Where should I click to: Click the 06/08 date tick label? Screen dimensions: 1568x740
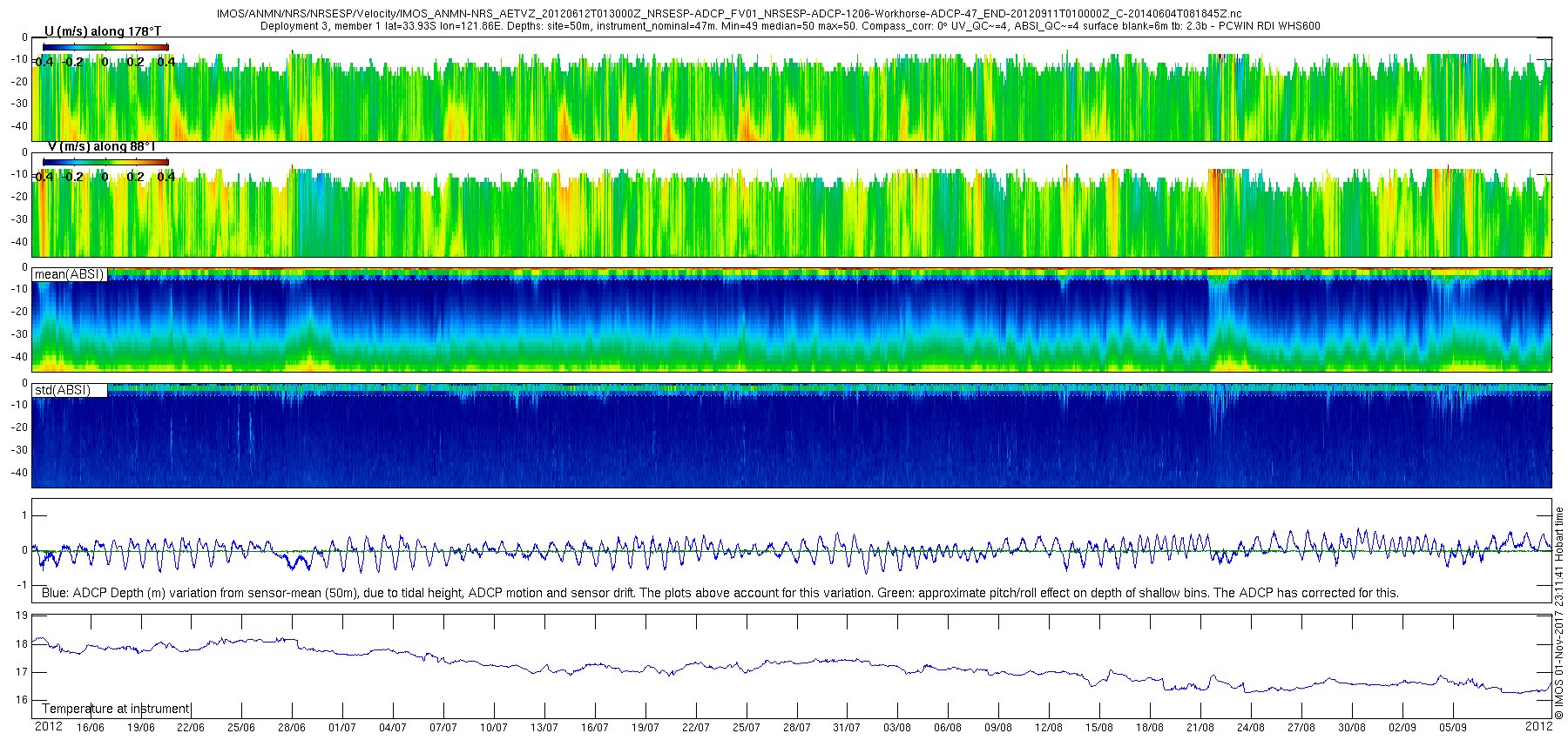[x=948, y=728]
